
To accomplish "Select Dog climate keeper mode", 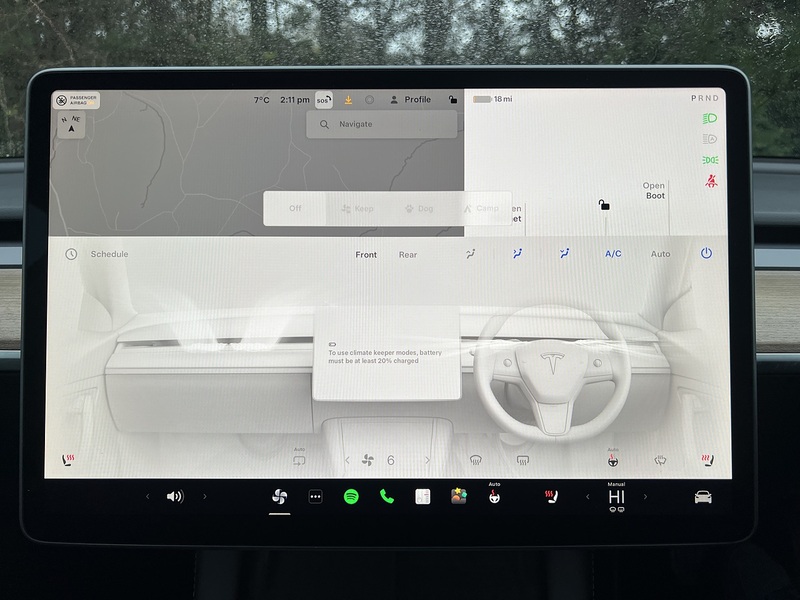I will [418, 207].
